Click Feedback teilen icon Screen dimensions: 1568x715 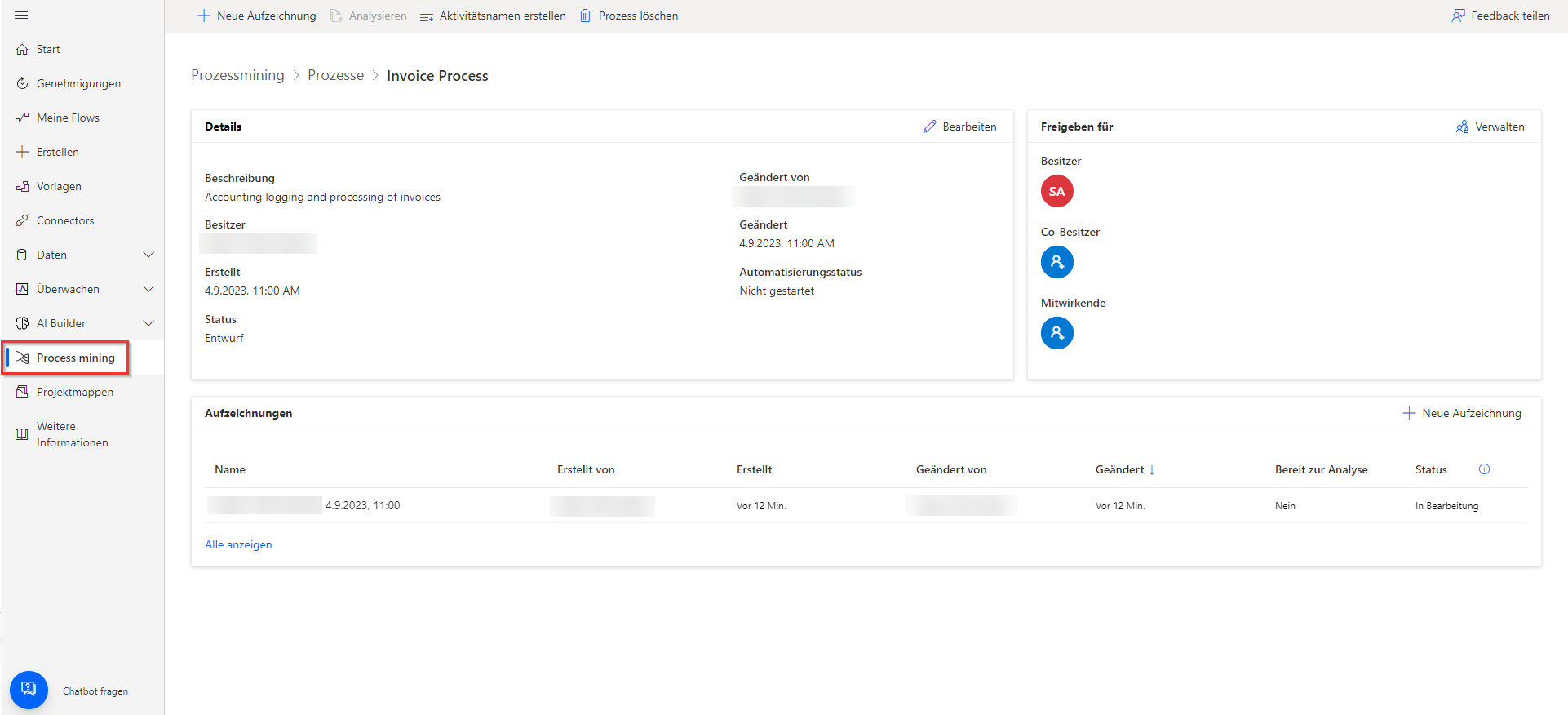pos(1458,16)
